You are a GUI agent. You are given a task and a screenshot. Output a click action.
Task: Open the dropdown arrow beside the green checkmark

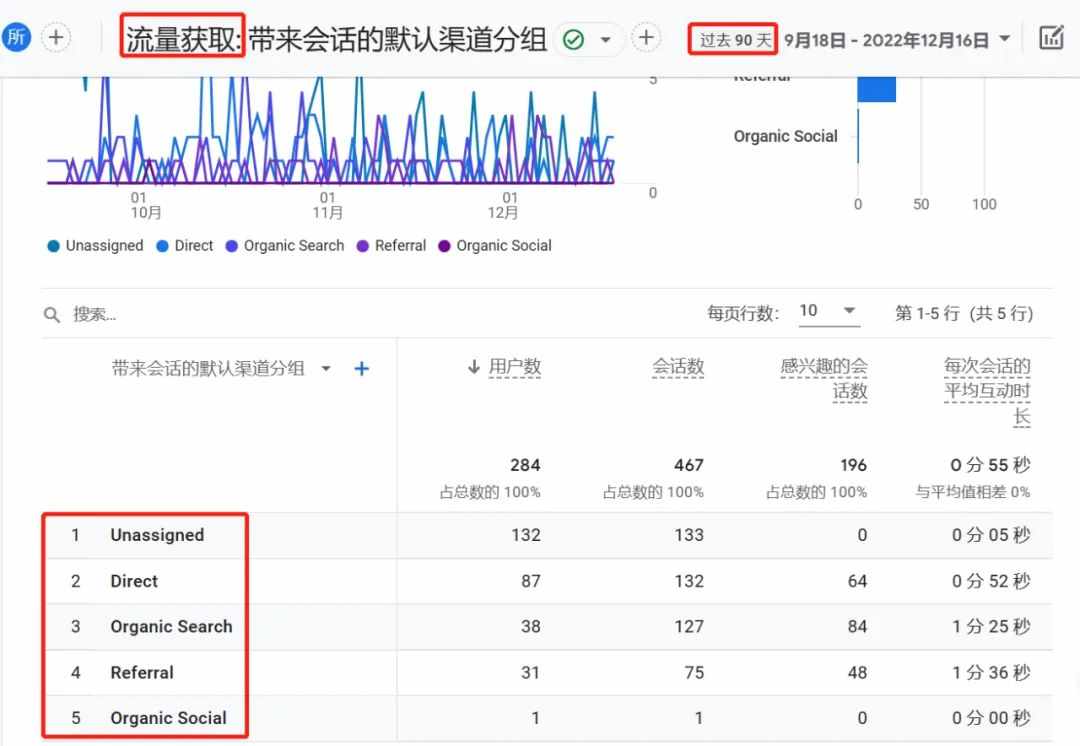tap(605, 40)
